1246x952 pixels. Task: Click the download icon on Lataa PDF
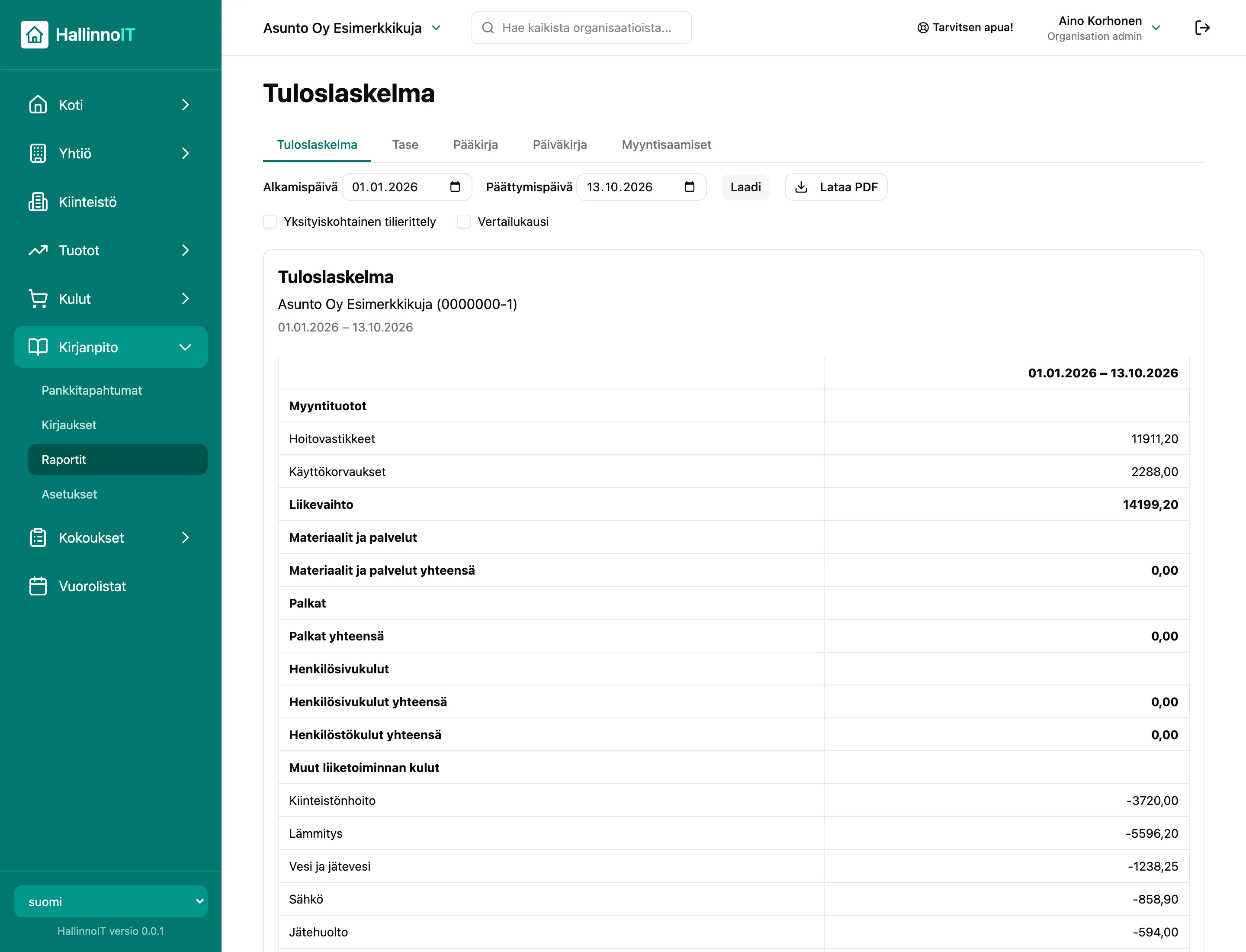(801, 187)
